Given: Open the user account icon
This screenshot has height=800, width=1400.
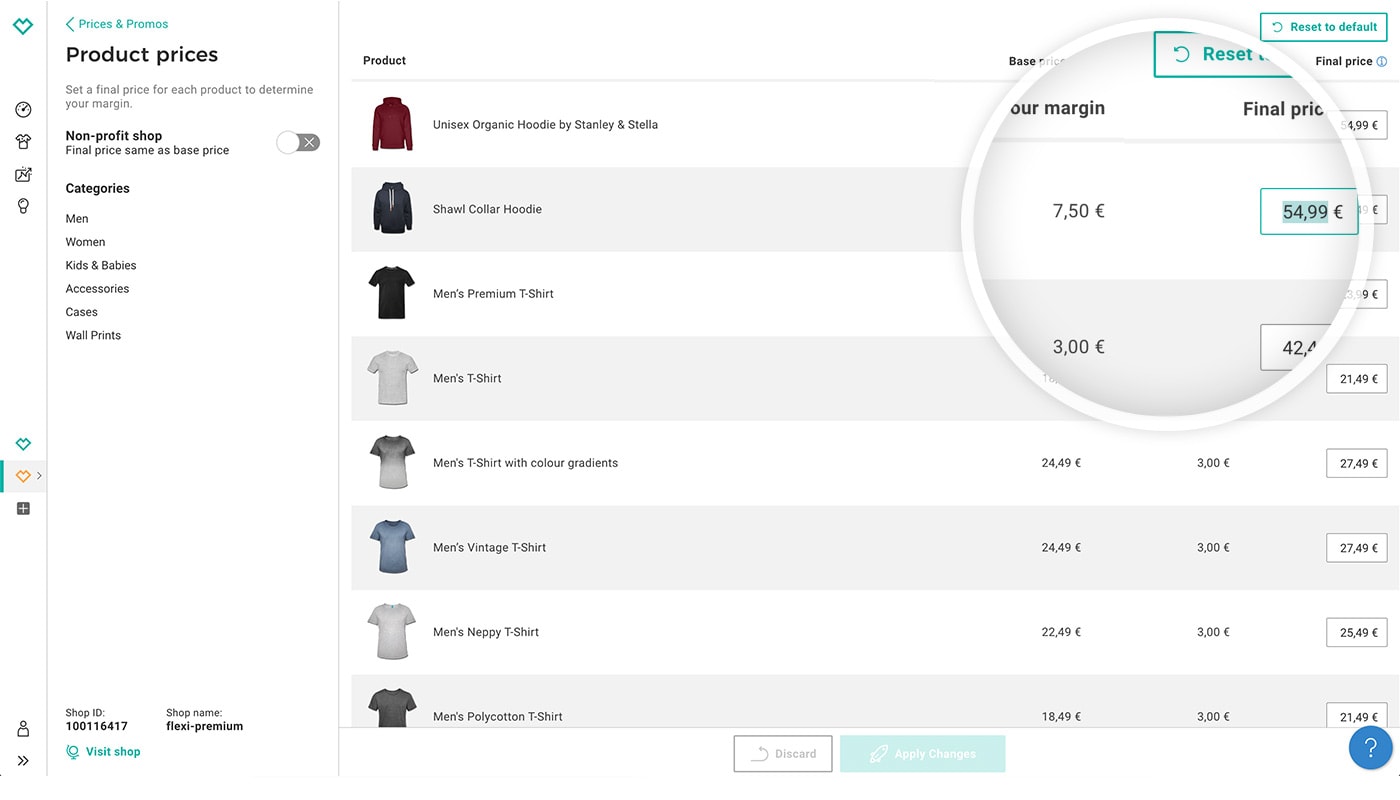Looking at the screenshot, I should (23, 729).
